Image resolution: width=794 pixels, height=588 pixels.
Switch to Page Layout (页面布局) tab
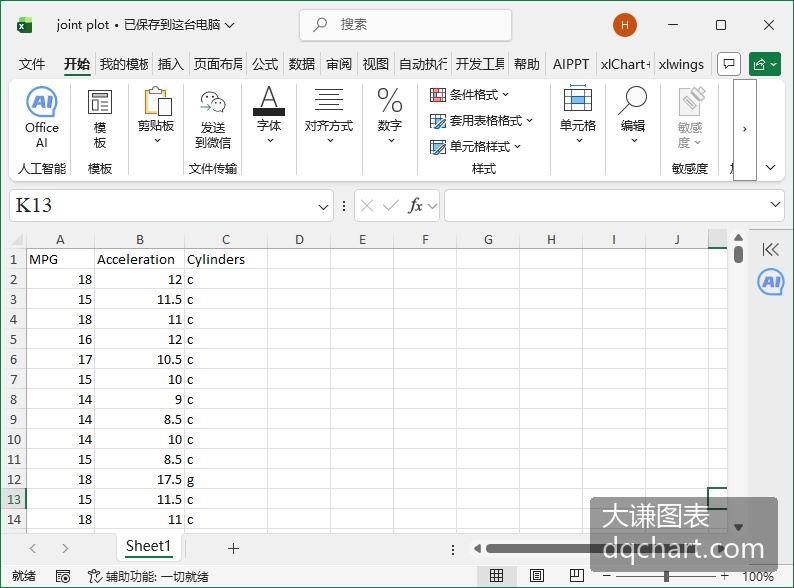(x=218, y=64)
